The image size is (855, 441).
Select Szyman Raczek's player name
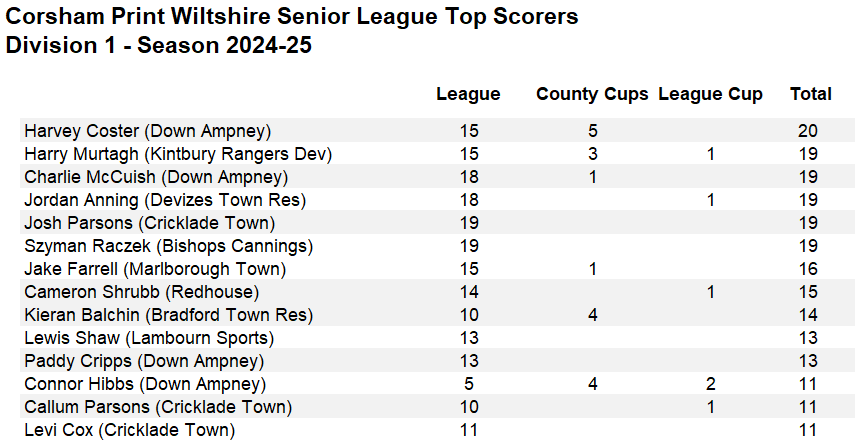pyautogui.click(x=168, y=246)
